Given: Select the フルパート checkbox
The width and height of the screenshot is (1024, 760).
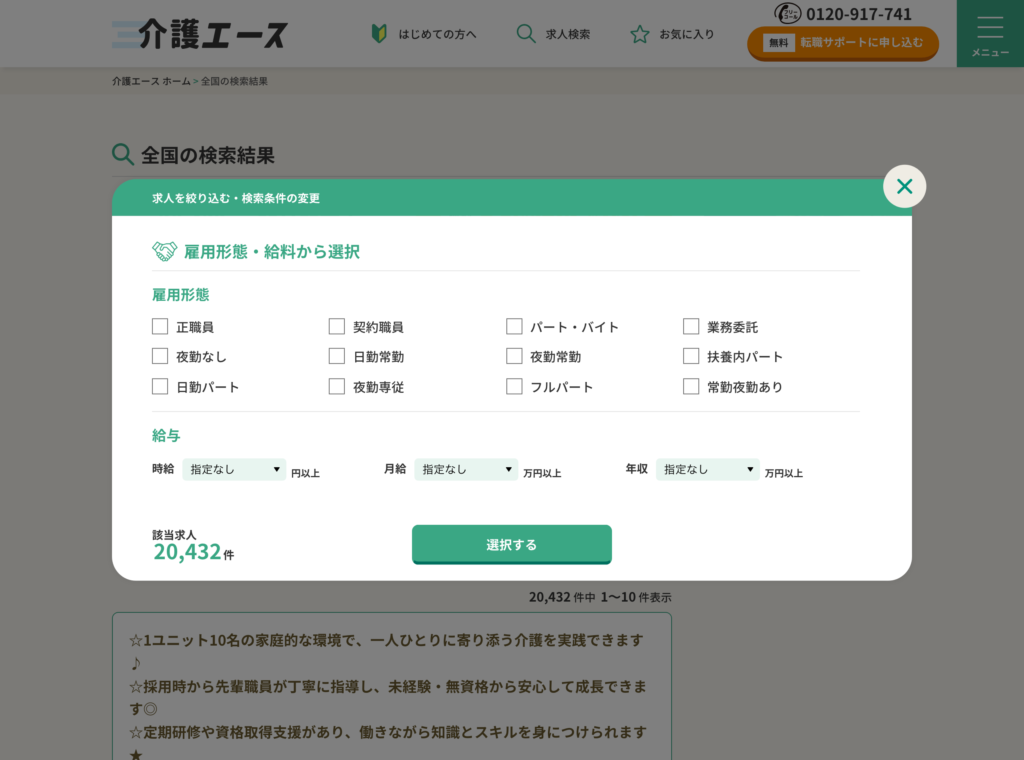Looking at the screenshot, I should (514, 387).
